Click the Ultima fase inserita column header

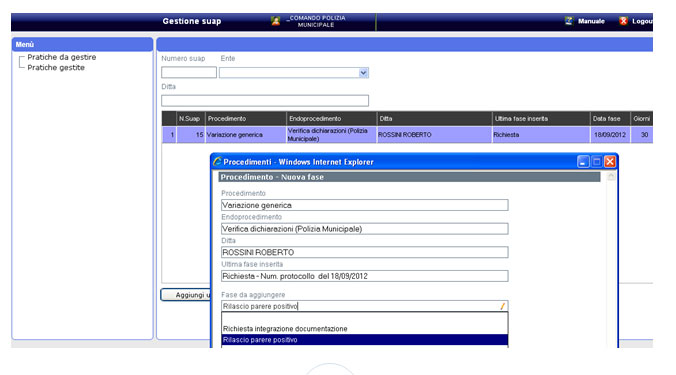coord(541,119)
